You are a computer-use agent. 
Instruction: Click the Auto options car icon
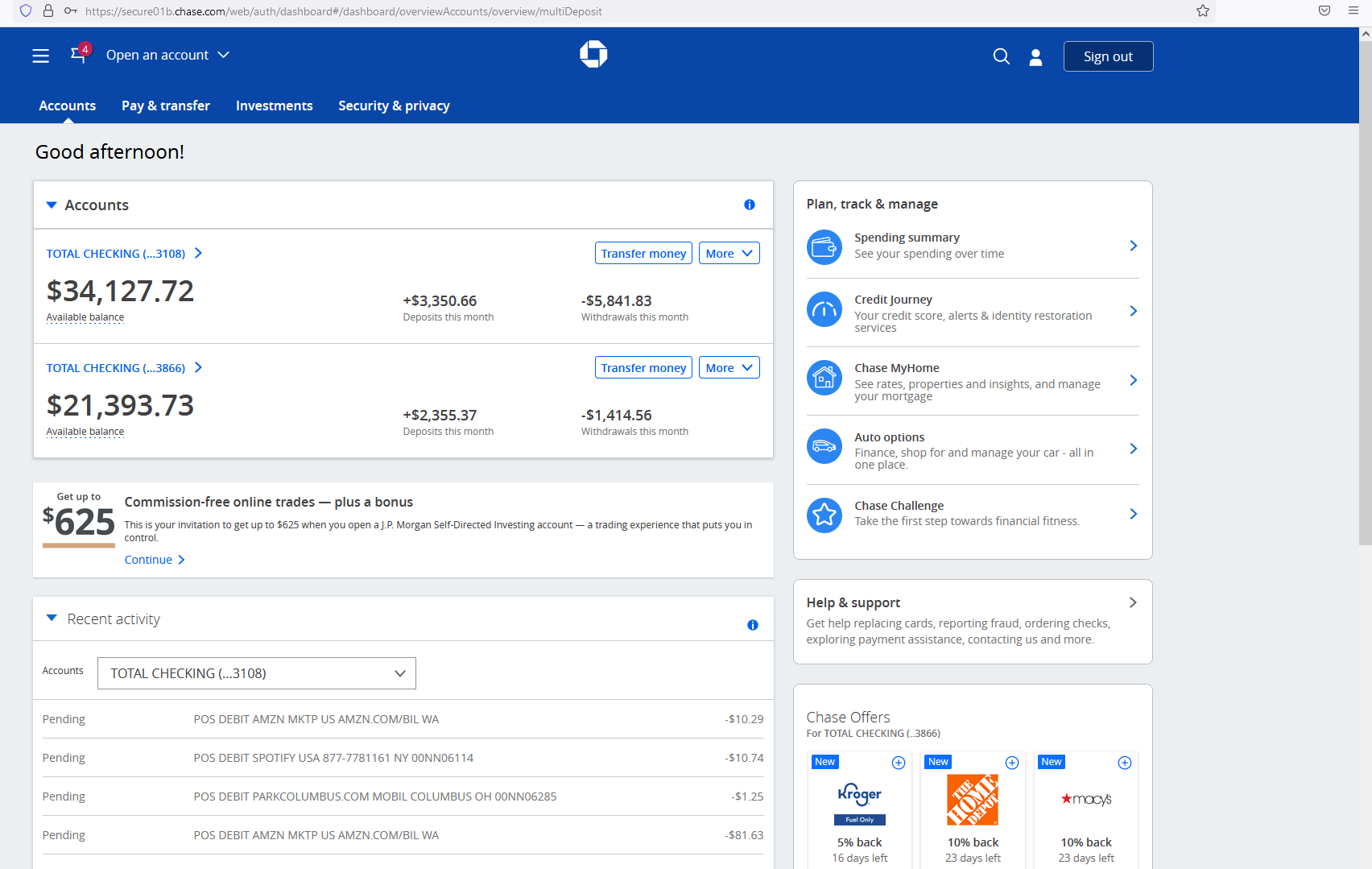coord(824,446)
